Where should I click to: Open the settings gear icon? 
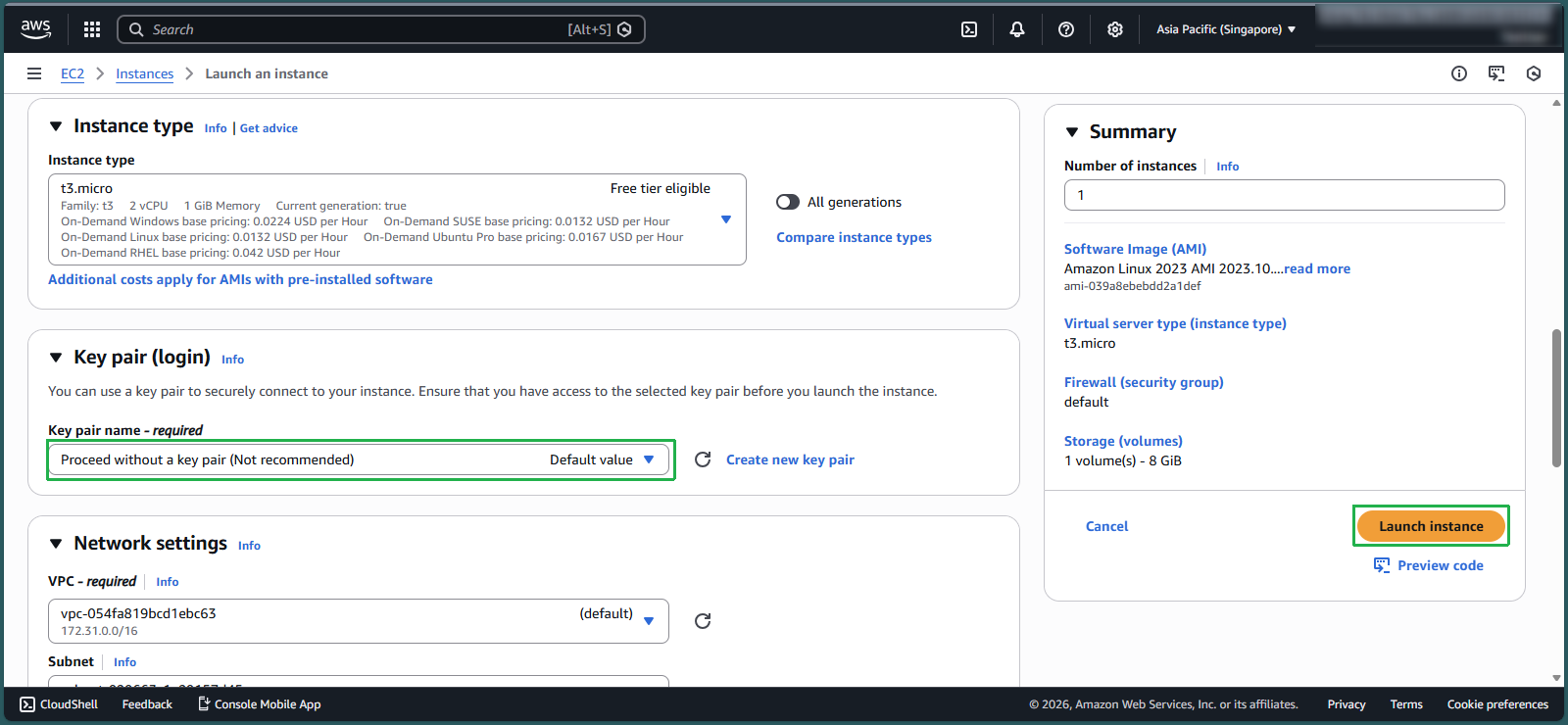[x=1115, y=29]
